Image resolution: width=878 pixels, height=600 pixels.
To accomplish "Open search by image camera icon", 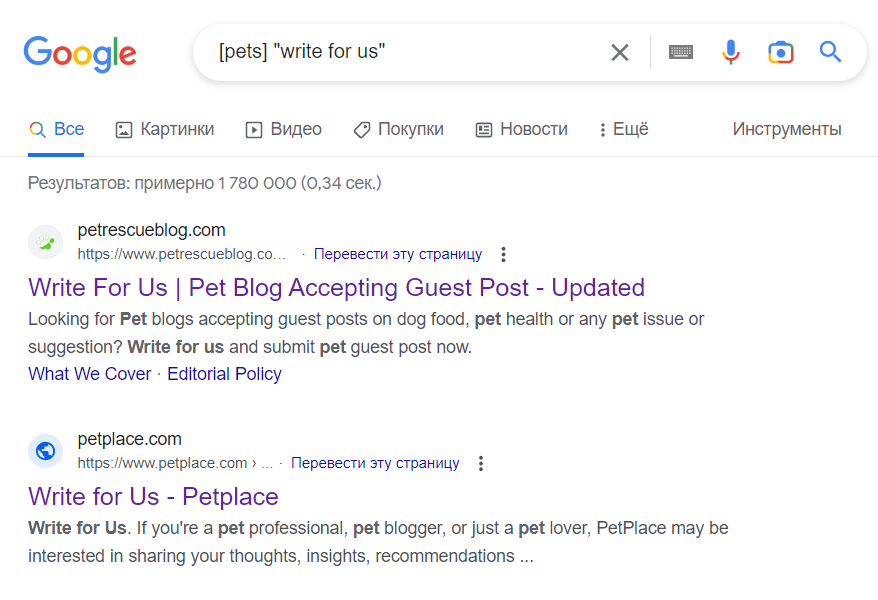I will [x=781, y=53].
